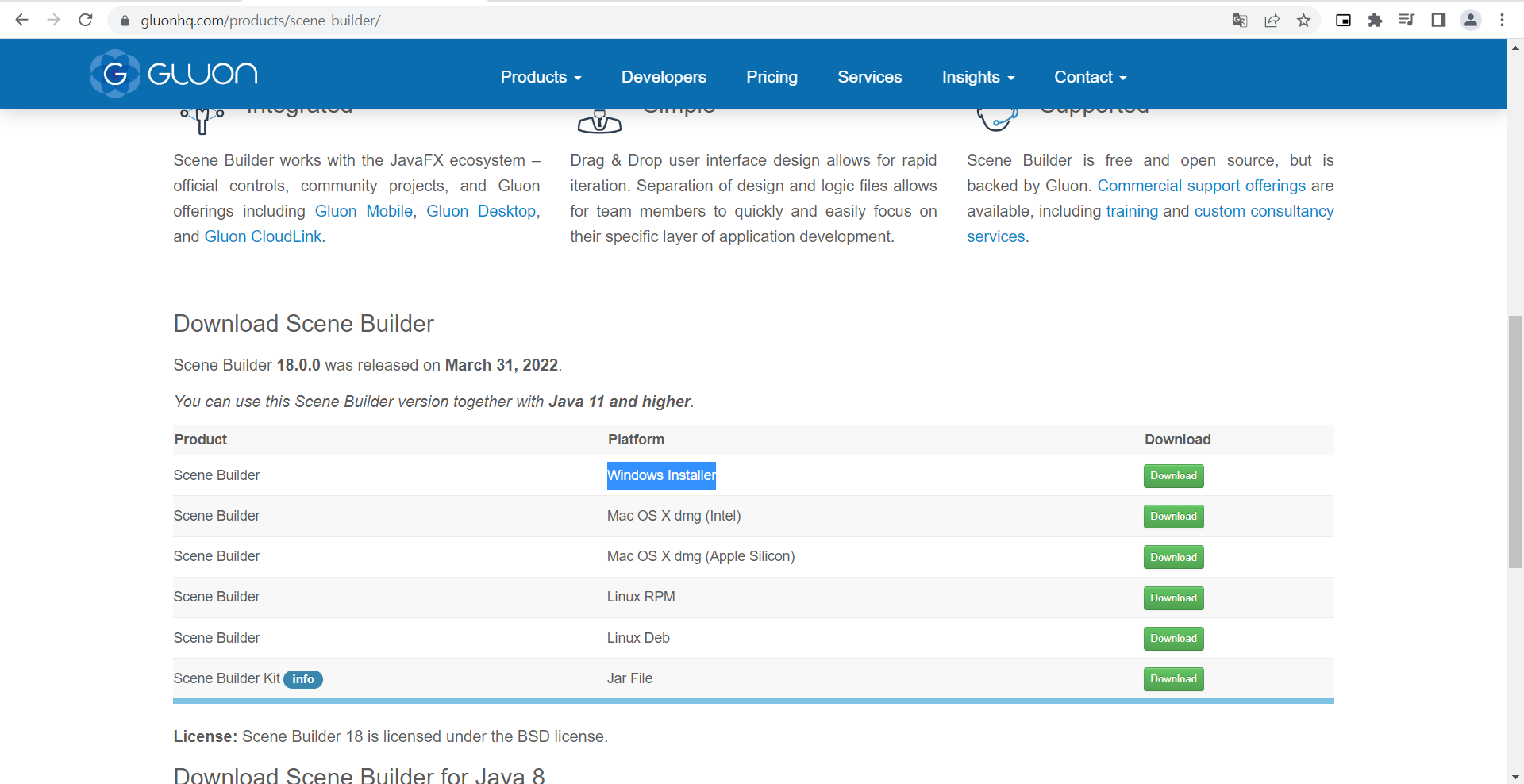Go back to the previous page

22,20
